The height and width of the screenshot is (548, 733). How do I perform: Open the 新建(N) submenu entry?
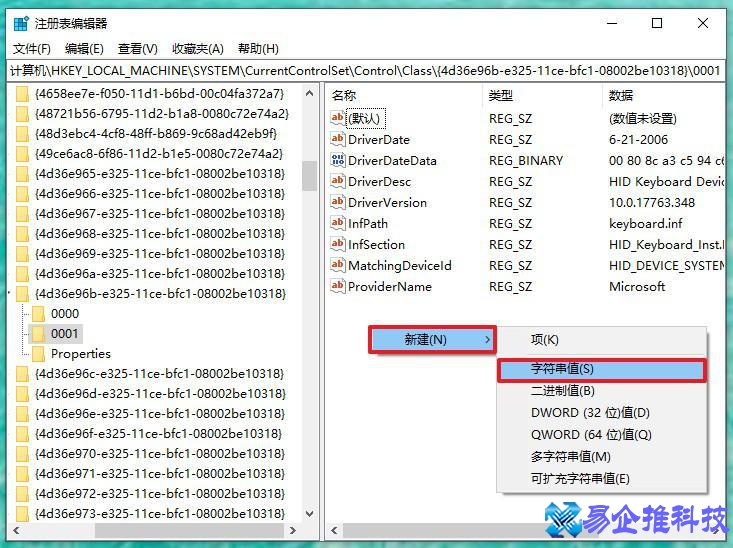[432, 340]
